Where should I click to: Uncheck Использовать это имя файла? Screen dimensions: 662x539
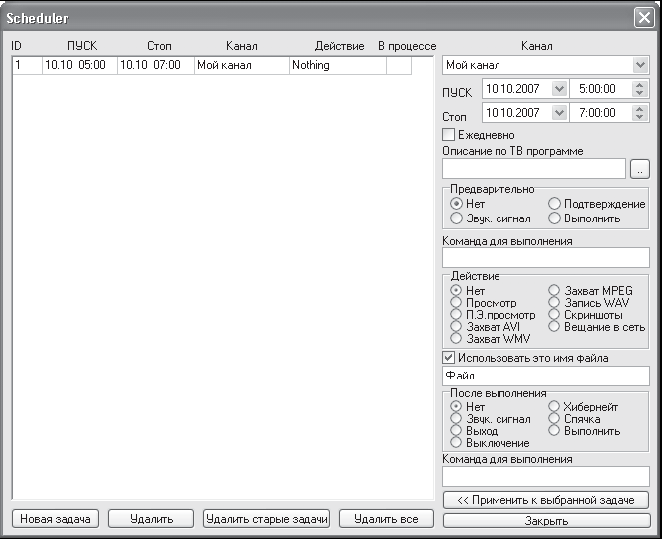(448, 358)
